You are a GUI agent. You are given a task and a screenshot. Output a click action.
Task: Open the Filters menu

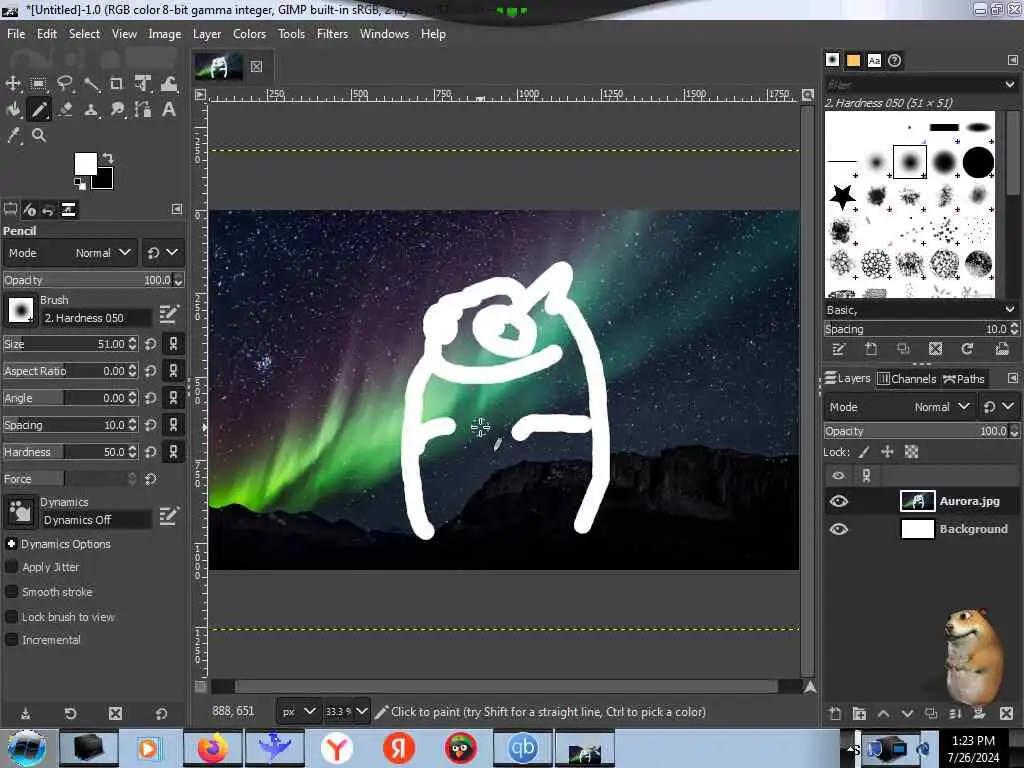(x=332, y=34)
